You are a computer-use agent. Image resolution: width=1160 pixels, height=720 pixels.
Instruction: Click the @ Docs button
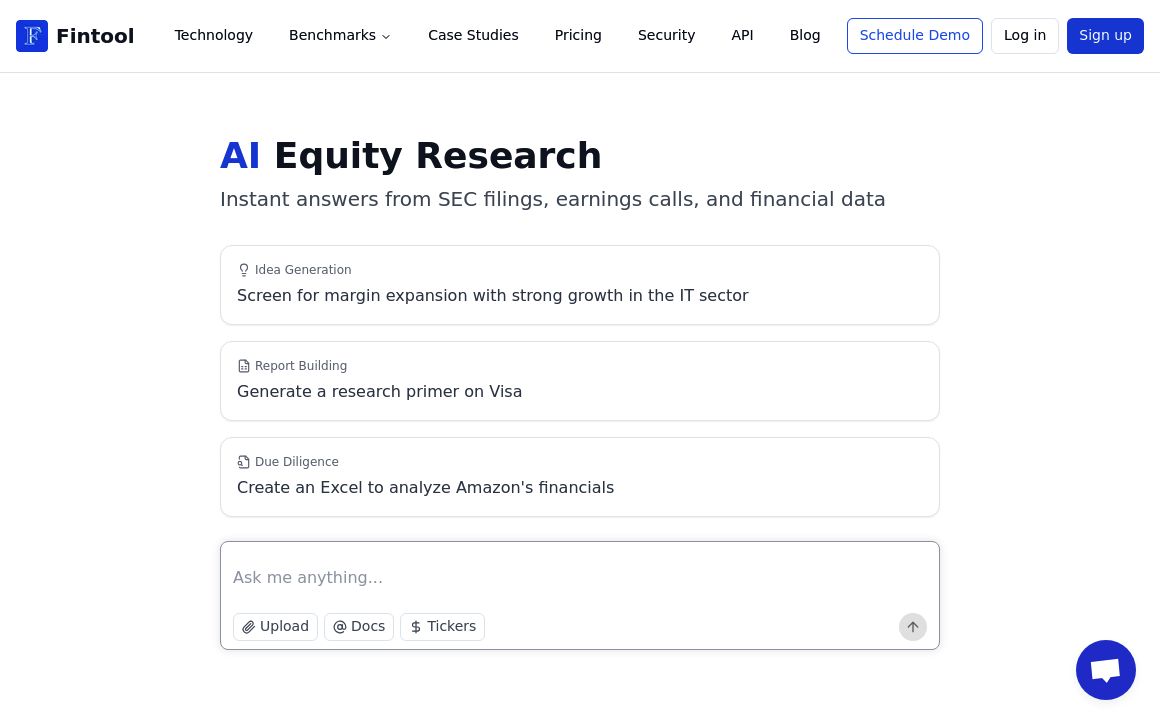click(x=359, y=627)
